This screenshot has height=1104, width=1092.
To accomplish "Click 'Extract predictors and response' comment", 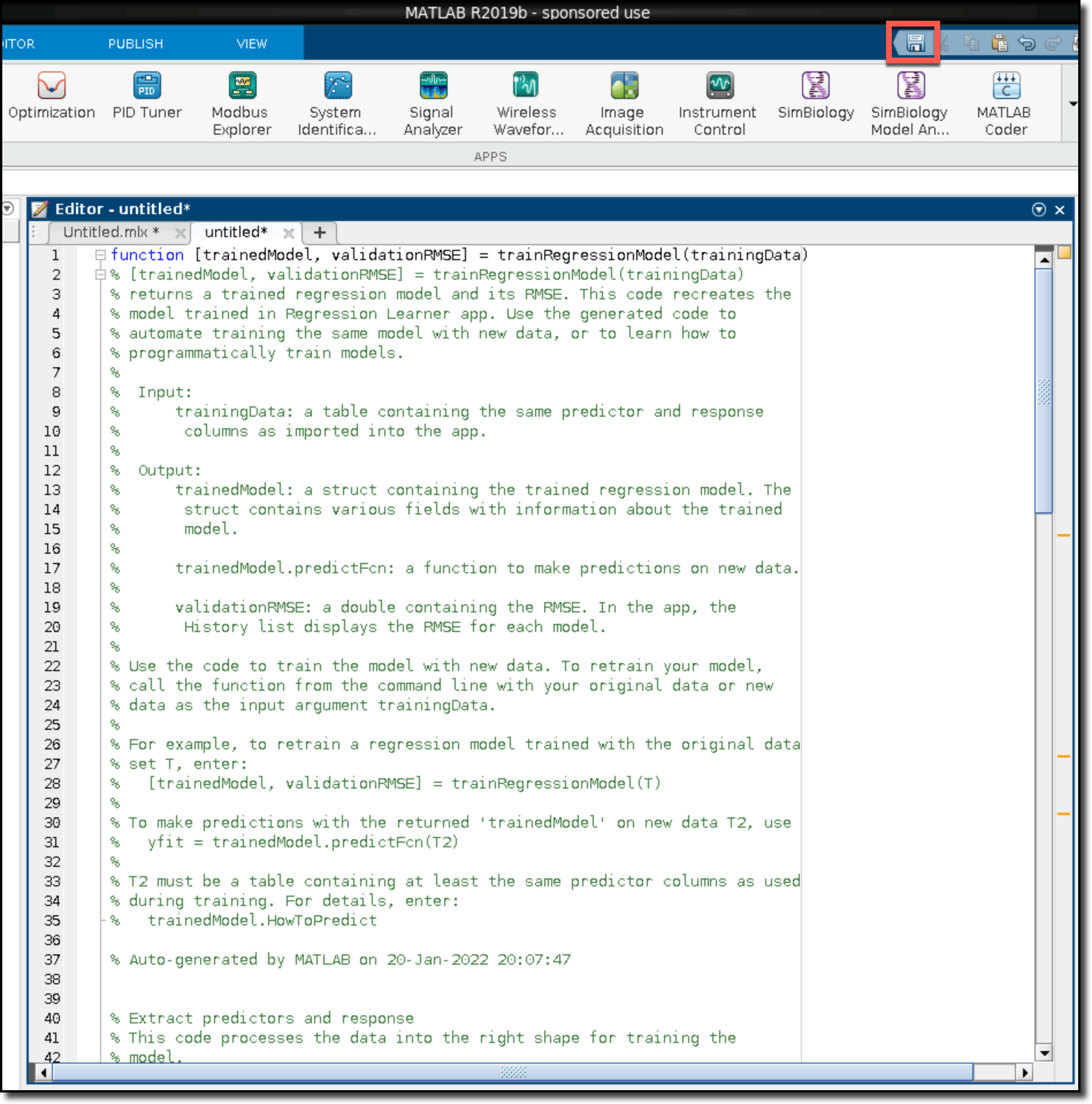I will tap(271, 1018).
